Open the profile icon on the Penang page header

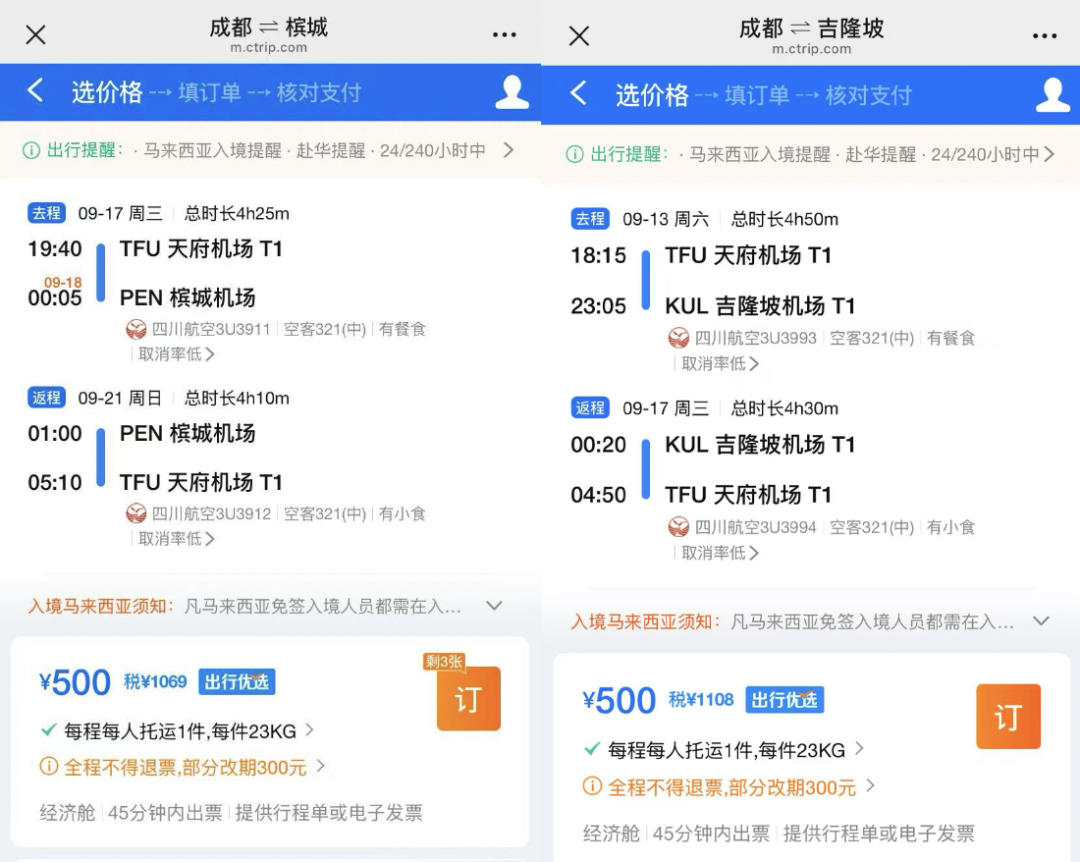[511, 92]
